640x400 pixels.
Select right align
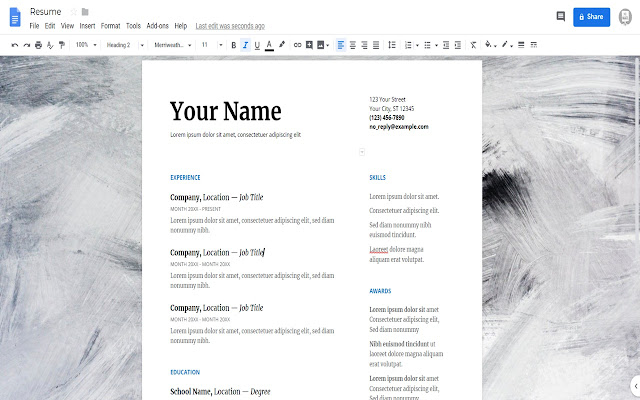[364, 45]
